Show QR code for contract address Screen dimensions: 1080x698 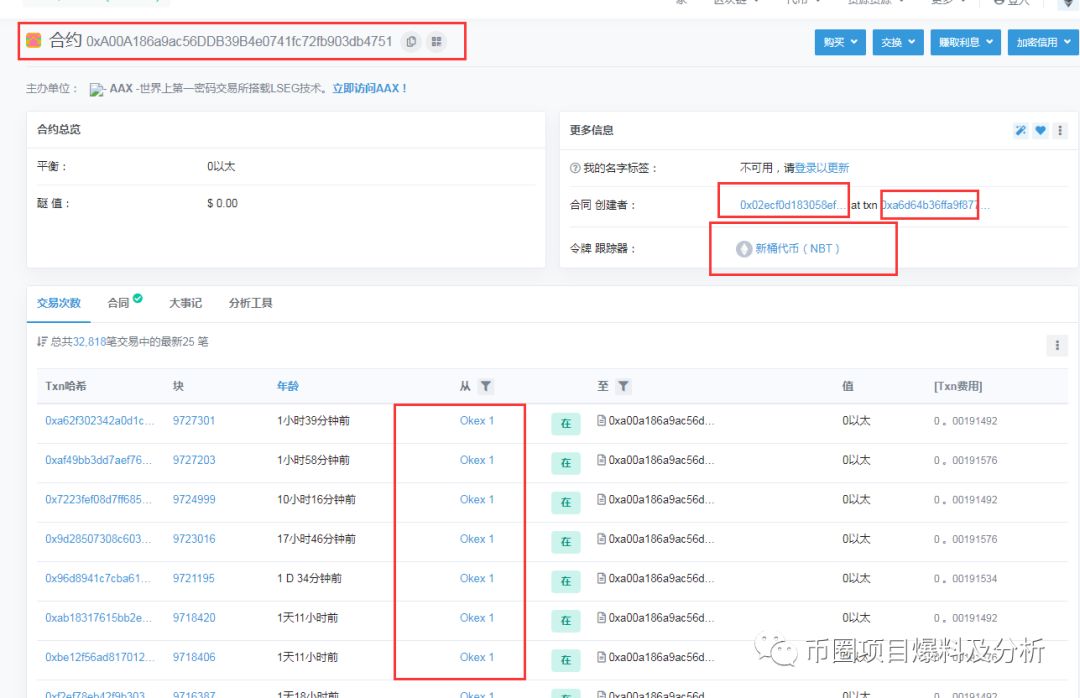pyautogui.click(x=436, y=42)
